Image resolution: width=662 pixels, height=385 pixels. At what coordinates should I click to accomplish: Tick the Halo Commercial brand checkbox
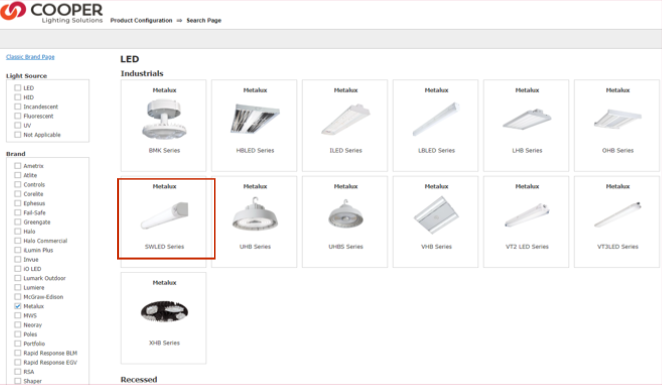18,241
